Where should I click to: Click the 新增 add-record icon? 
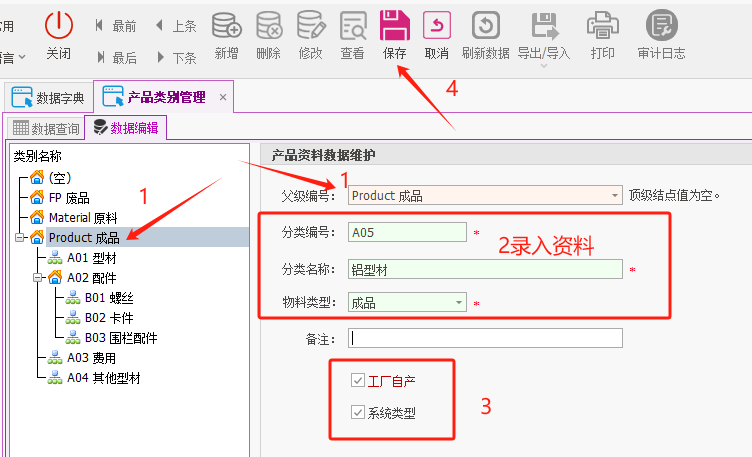(226, 25)
